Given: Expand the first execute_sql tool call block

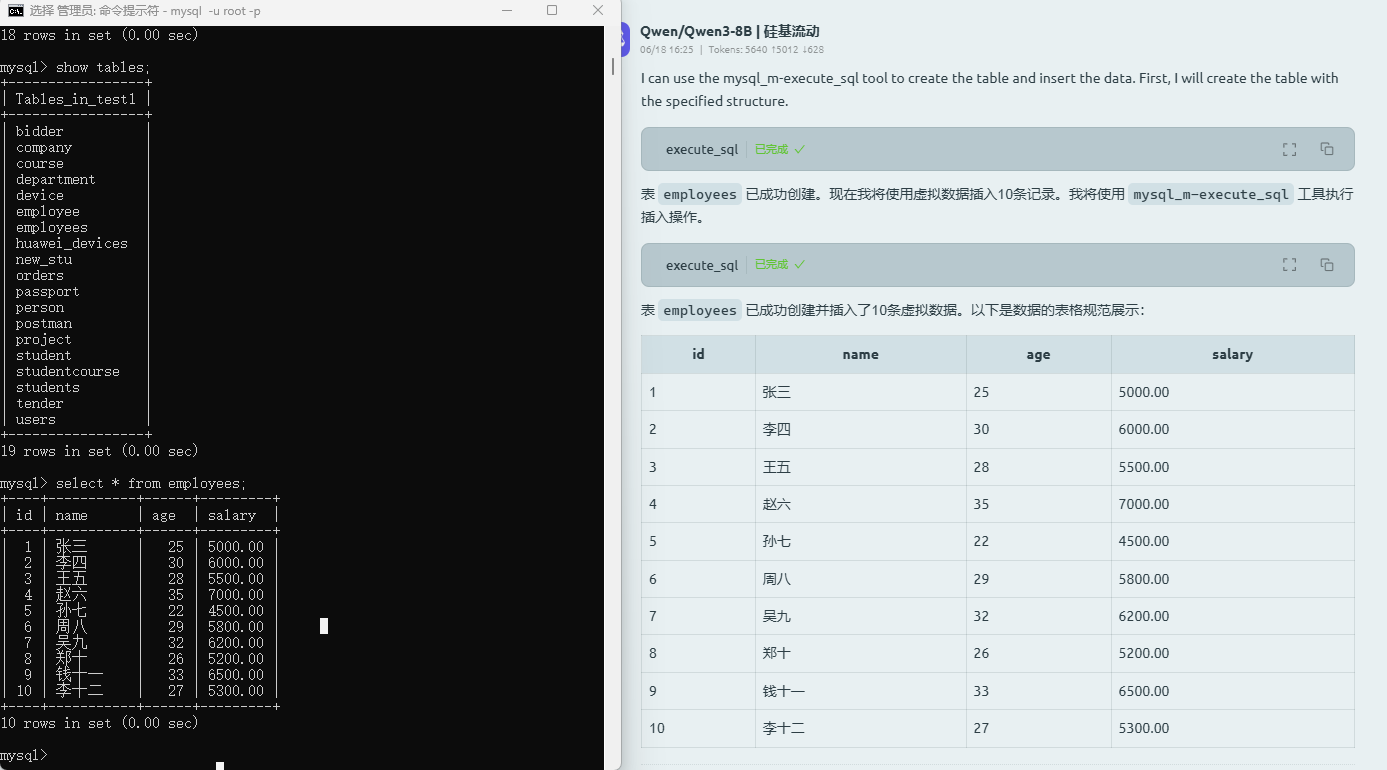Looking at the screenshot, I should click(x=700, y=148).
